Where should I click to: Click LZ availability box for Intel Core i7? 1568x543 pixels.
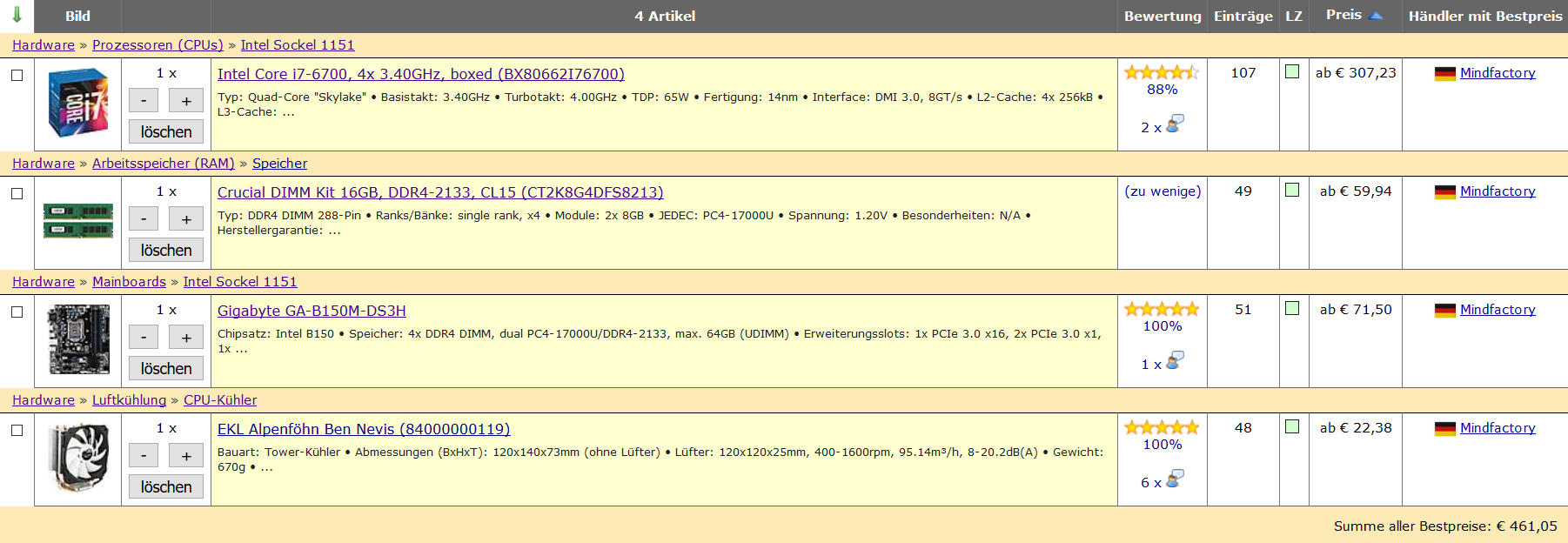(x=1293, y=71)
